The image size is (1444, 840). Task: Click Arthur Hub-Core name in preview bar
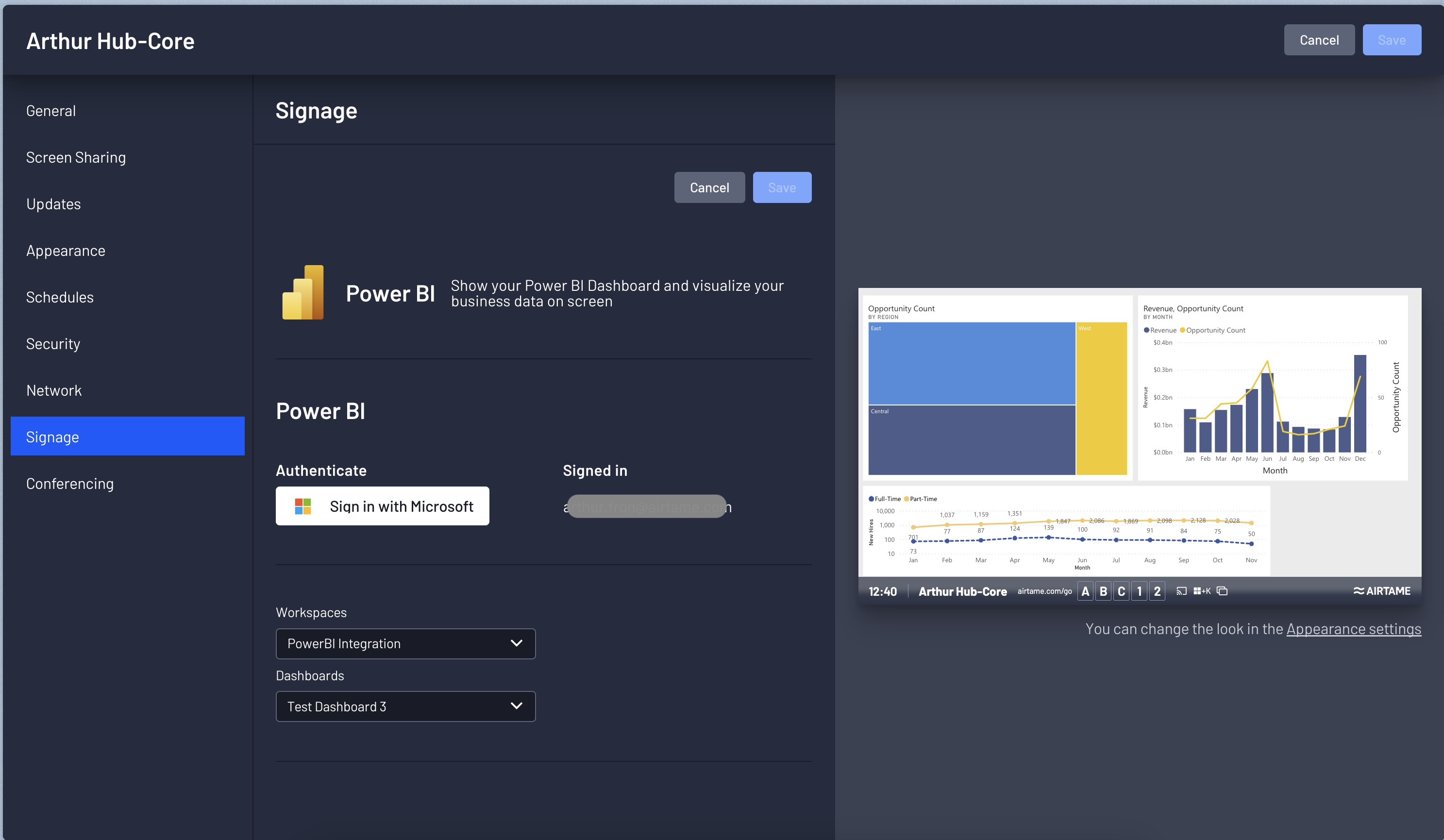coord(962,591)
